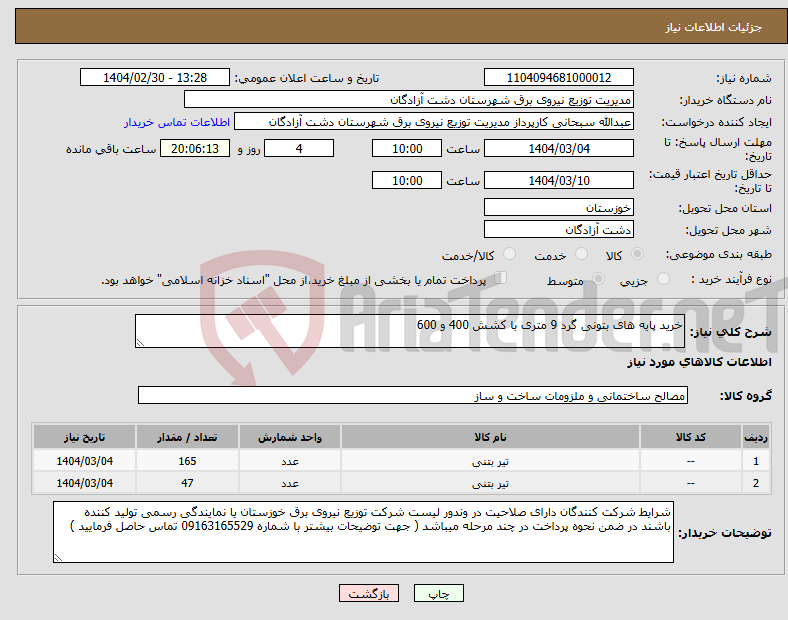Click the شرح کلی نیاز description textarea
Image resolution: width=788 pixels, height=620 pixels.
tap(410, 331)
